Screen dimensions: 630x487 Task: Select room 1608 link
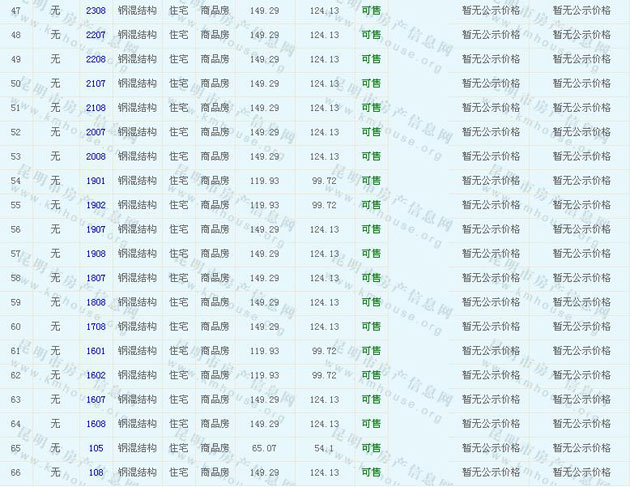tap(96, 424)
